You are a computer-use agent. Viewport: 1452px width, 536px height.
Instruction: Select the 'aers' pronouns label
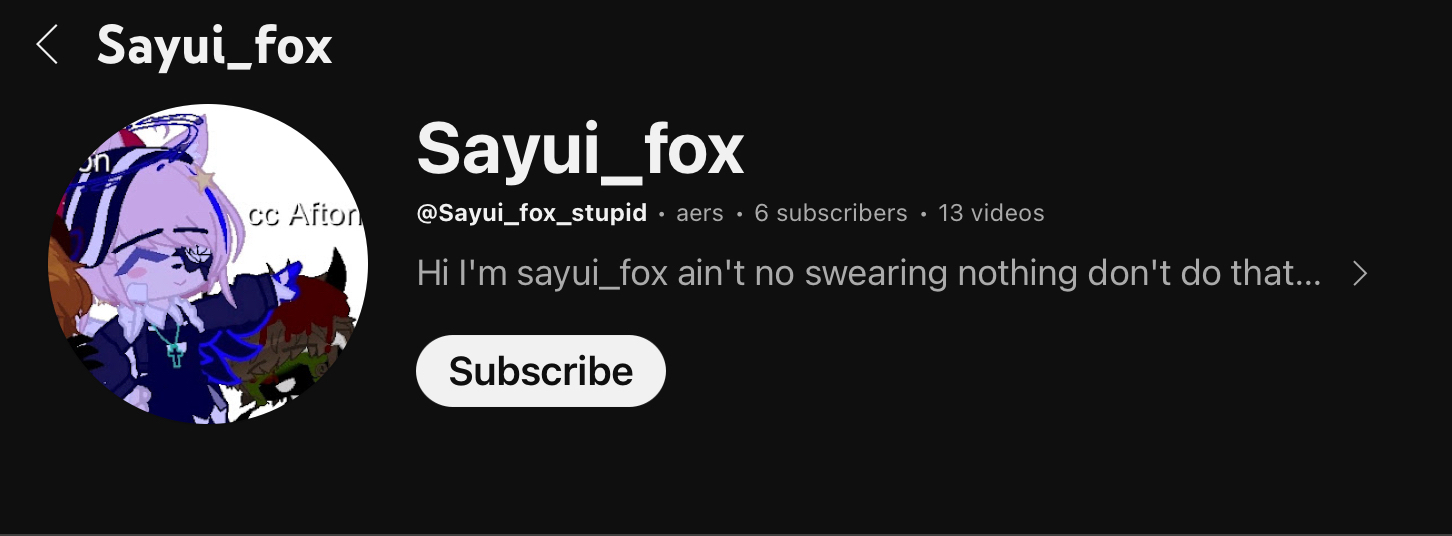pyautogui.click(x=700, y=213)
